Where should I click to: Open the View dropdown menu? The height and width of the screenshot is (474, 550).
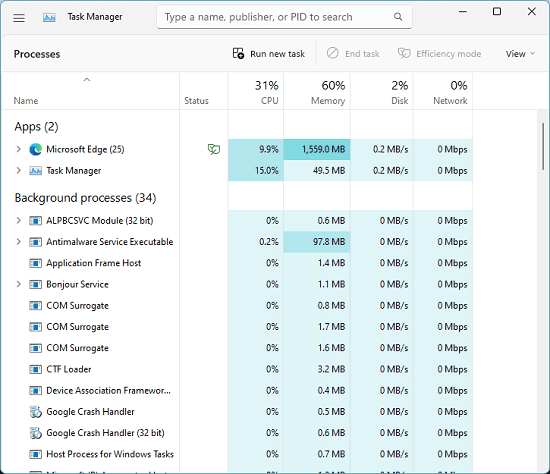(x=520, y=54)
